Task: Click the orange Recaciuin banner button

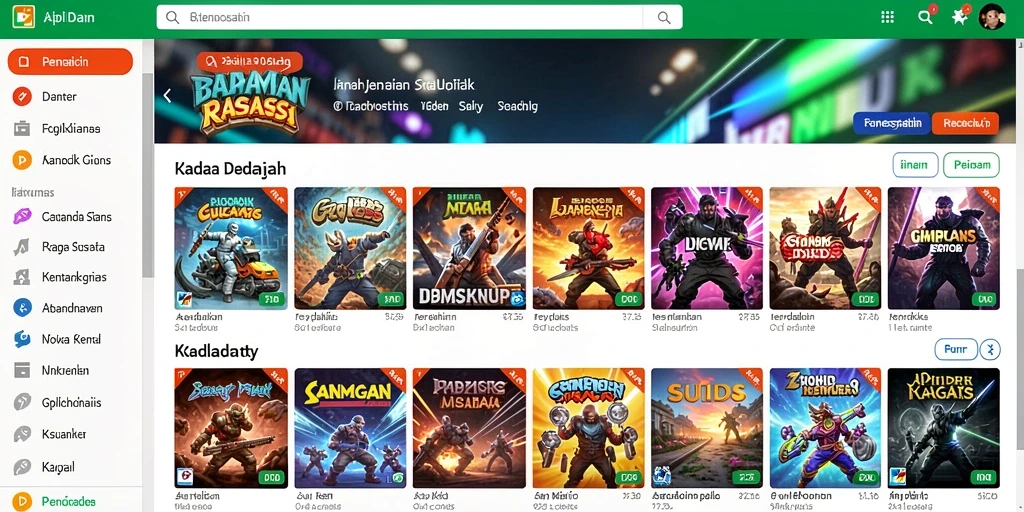Action: point(965,123)
